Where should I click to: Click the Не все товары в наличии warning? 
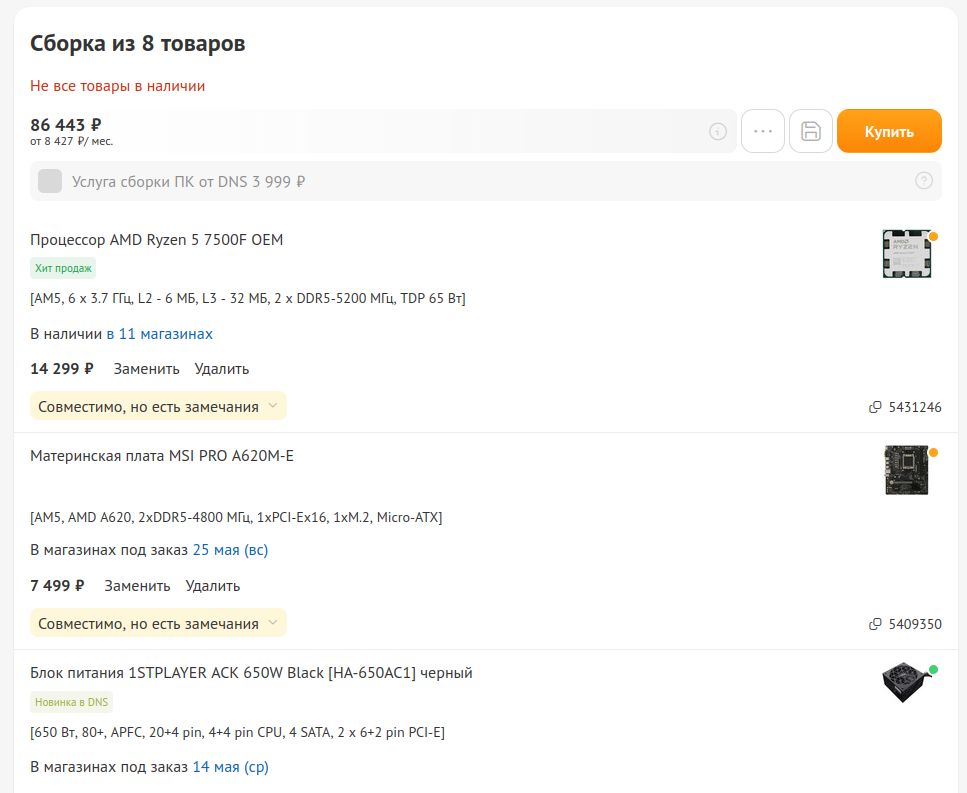[x=118, y=86]
